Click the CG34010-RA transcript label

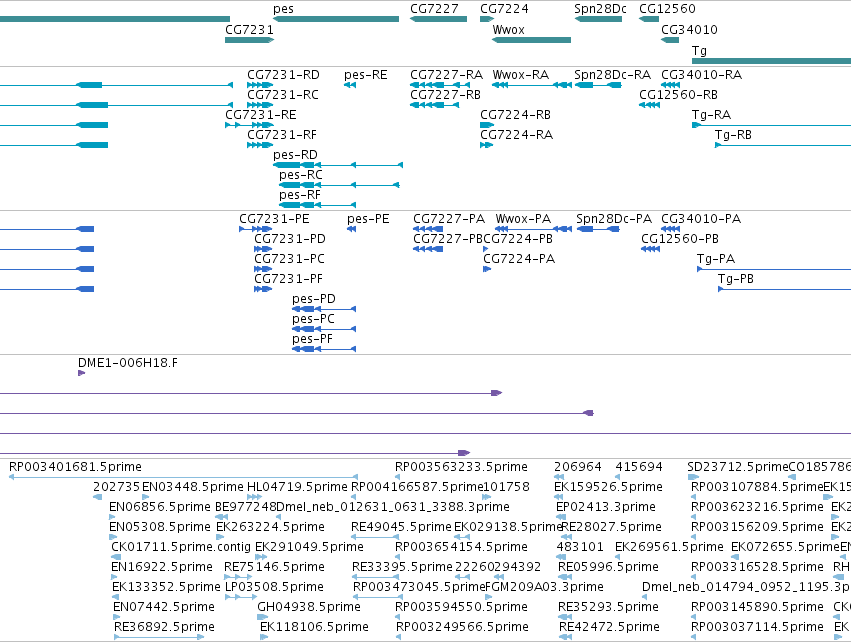click(701, 74)
